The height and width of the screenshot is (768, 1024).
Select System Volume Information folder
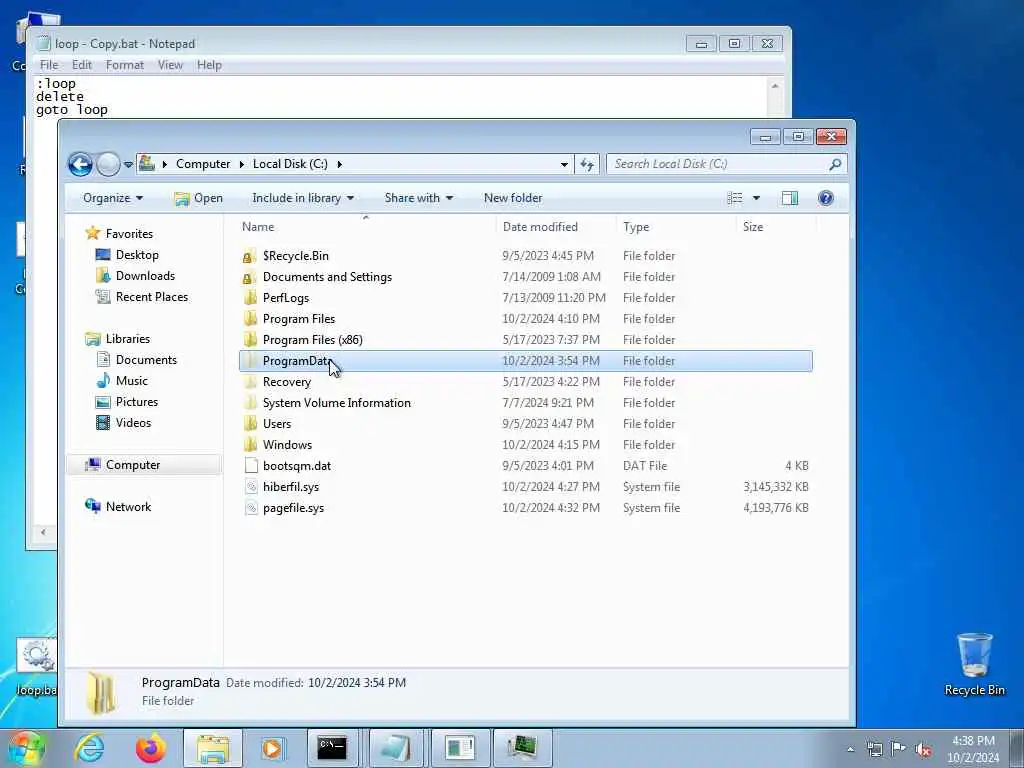pyautogui.click(x=337, y=403)
